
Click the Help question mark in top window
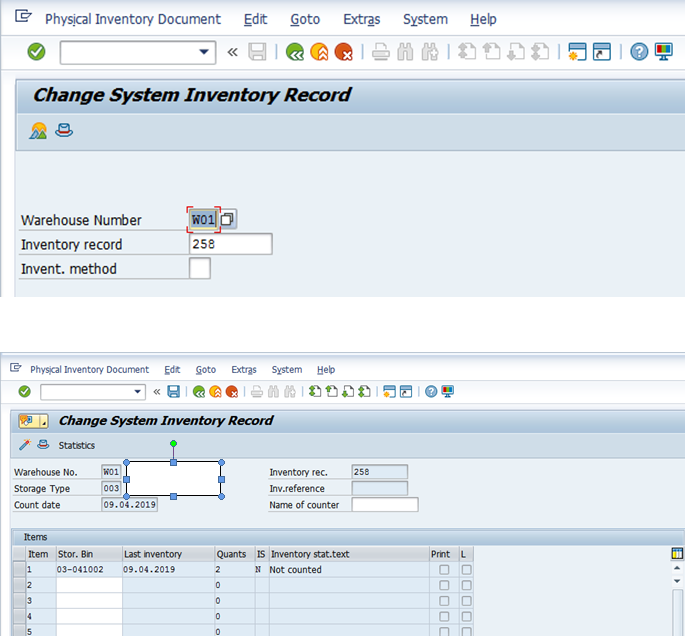pyautogui.click(x=639, y=52)
